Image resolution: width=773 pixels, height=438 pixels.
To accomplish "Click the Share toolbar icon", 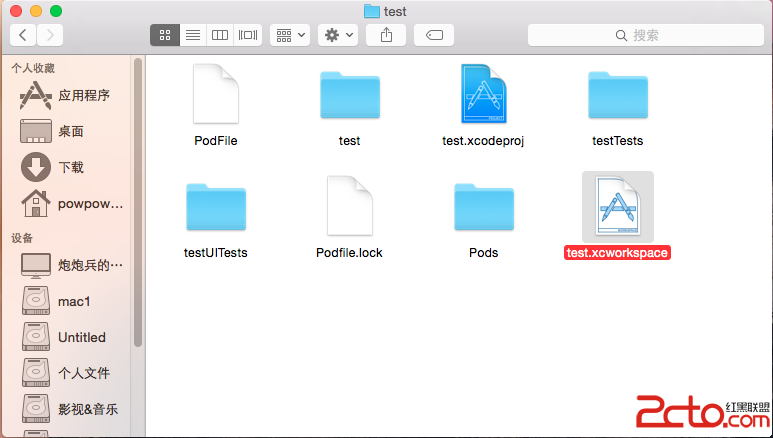I will 386,35.
